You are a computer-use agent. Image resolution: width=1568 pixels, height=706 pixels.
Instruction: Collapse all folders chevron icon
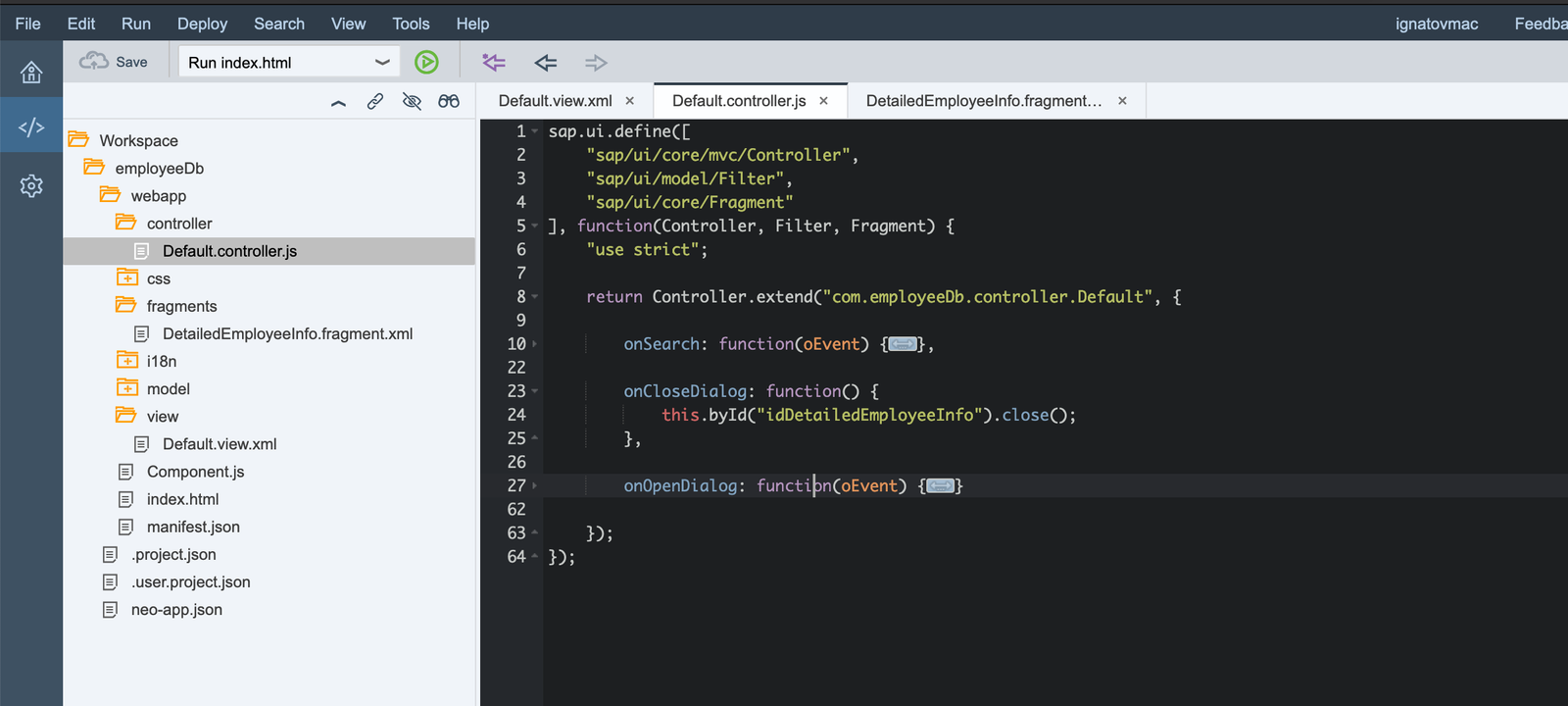338,102
